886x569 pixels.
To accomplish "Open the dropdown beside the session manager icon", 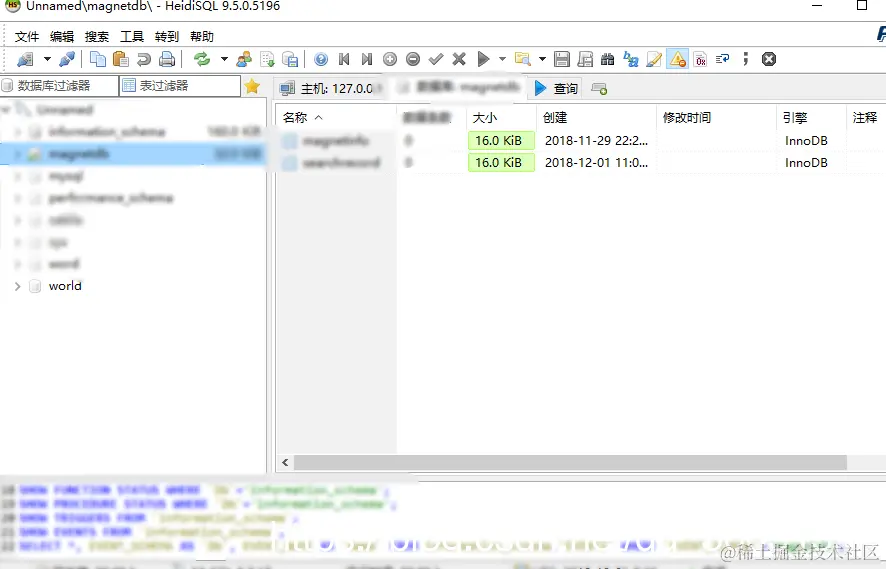I will (47, 59).
